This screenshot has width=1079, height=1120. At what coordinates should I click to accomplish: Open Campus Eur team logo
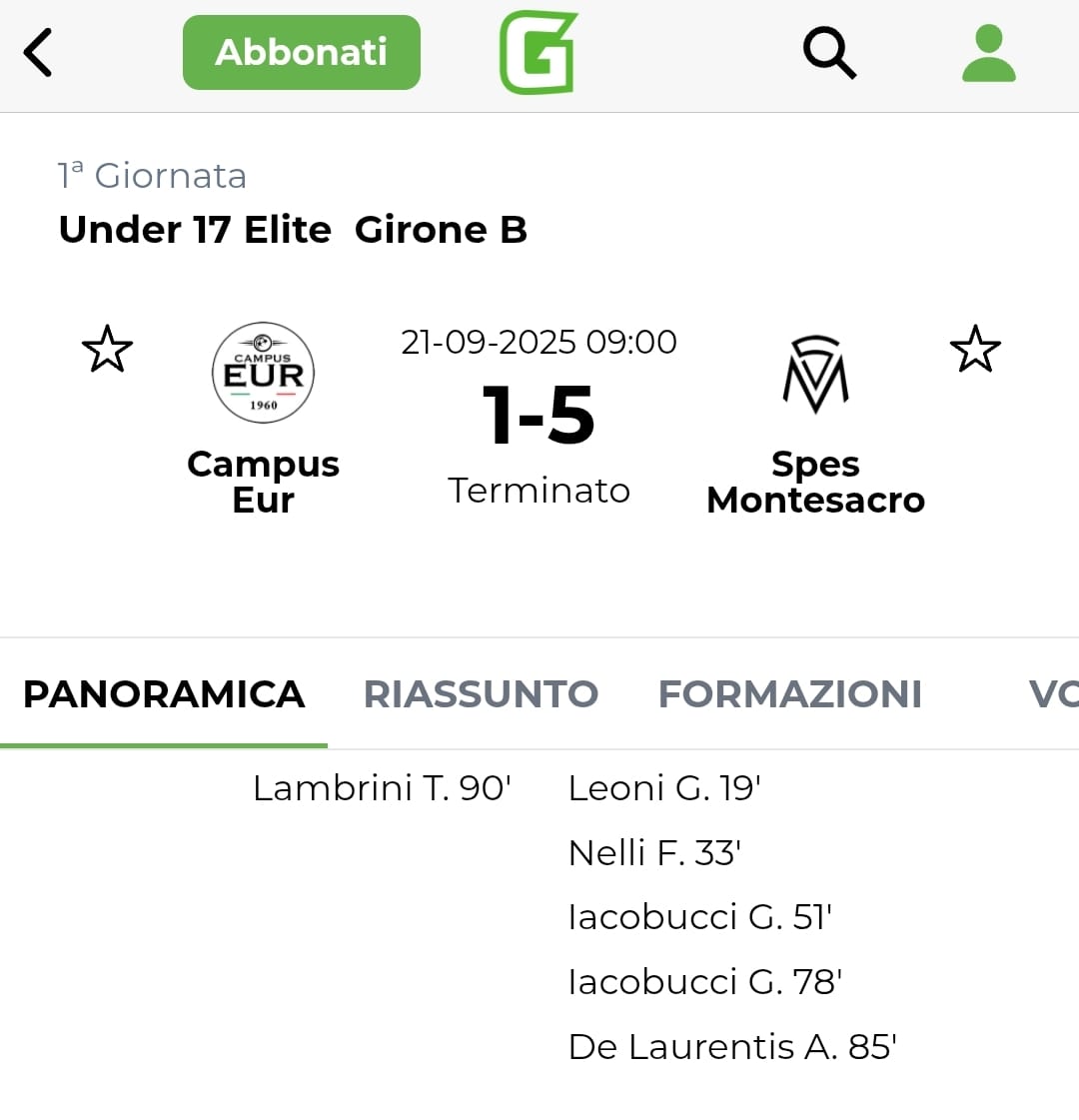coord(263,373)
